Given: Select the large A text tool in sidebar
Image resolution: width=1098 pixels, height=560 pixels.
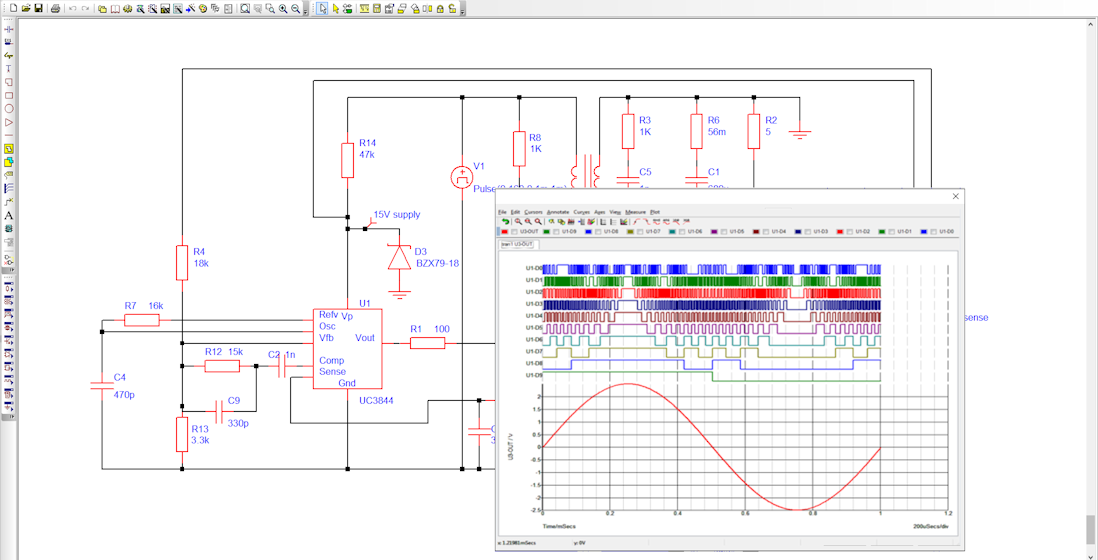Looking at the screenshot, I should pos(9,216).
